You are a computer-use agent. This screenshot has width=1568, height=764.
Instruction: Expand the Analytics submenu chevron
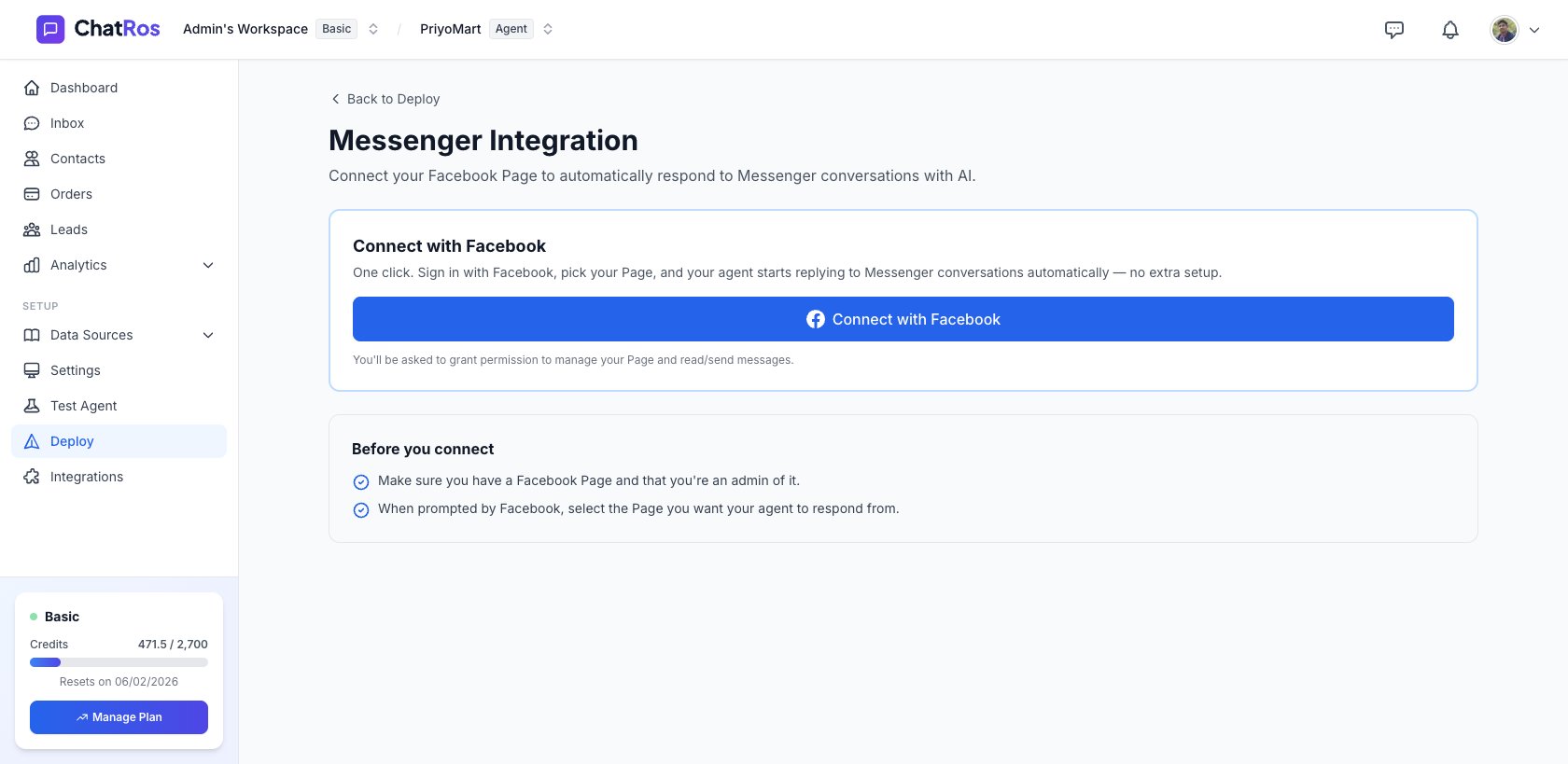pos(208,265)
